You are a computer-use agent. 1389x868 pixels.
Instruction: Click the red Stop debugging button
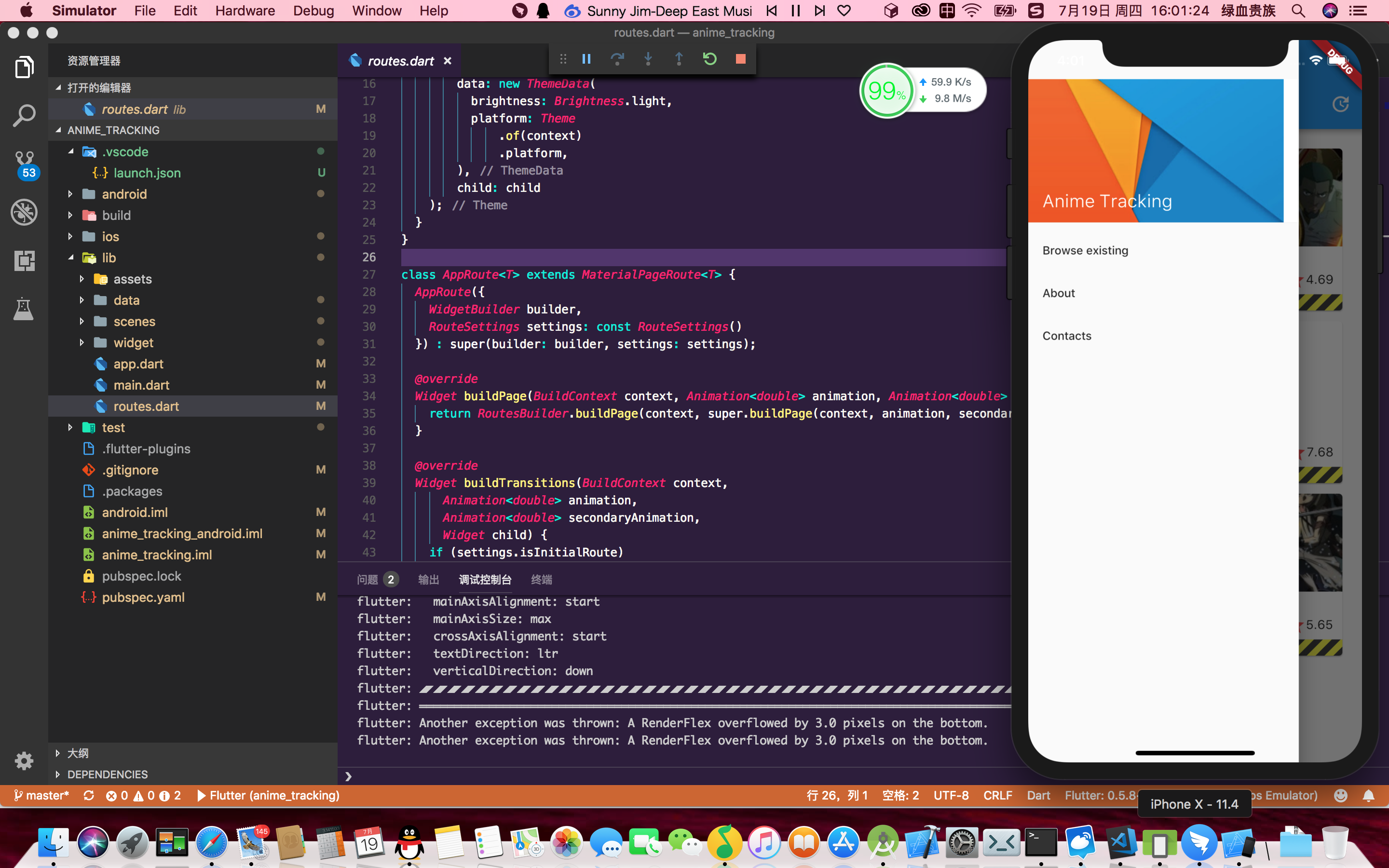tap(740, 59)
